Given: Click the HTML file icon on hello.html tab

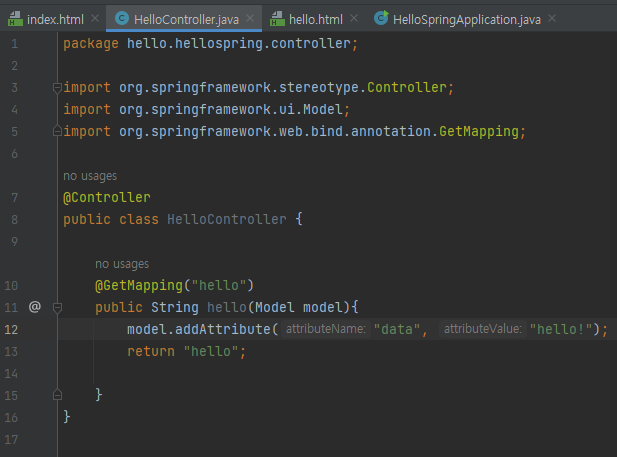Looking at the screenshot, I should [277, 19].
